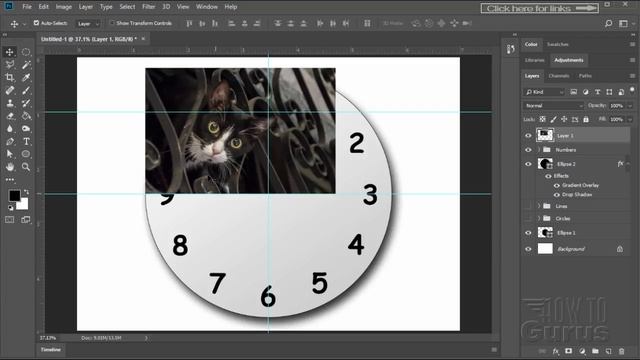Switch to the Channels tab
The image size is (640, 360).
coord(559,76)
